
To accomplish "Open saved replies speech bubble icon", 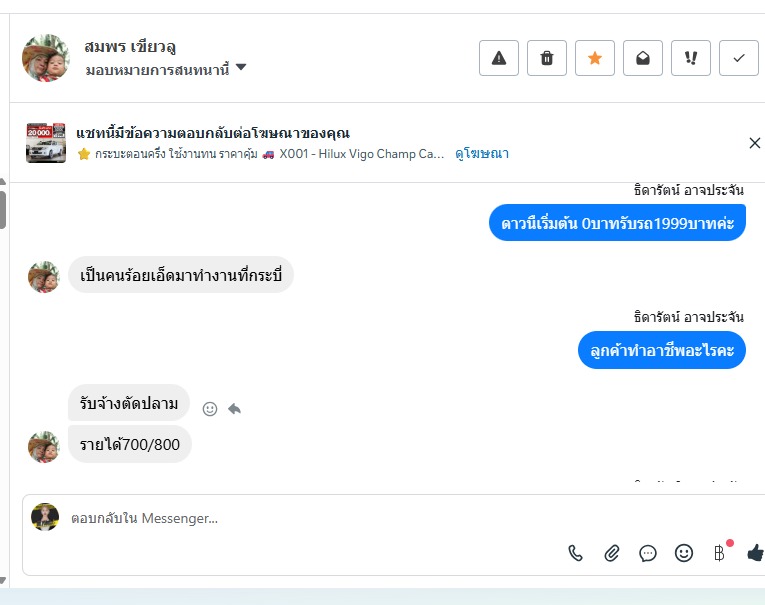I will pos(648,553).
